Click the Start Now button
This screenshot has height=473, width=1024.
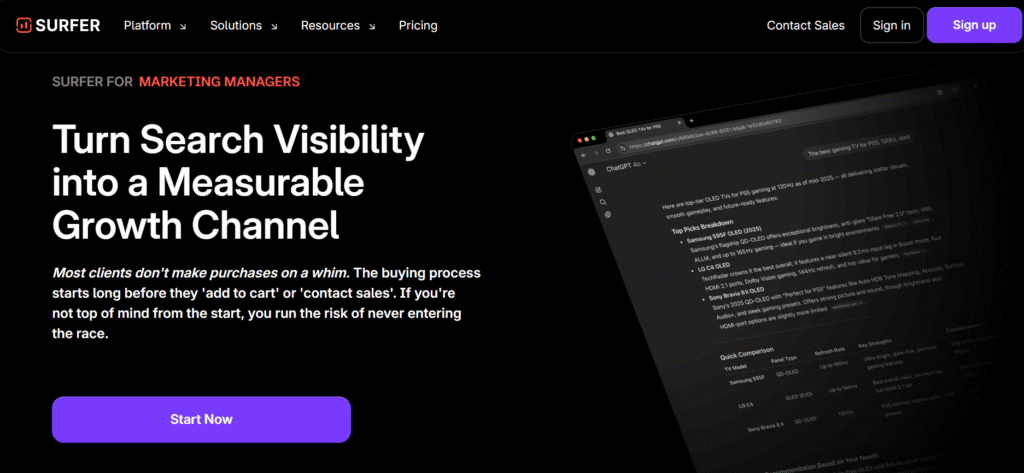coord(201,419)
